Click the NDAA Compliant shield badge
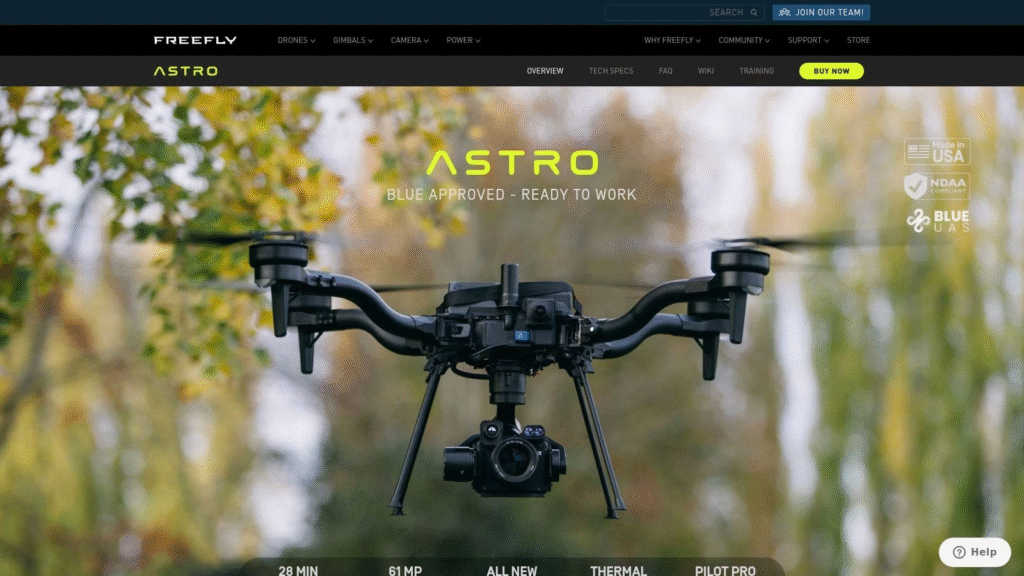 click(x=936, y=186)
